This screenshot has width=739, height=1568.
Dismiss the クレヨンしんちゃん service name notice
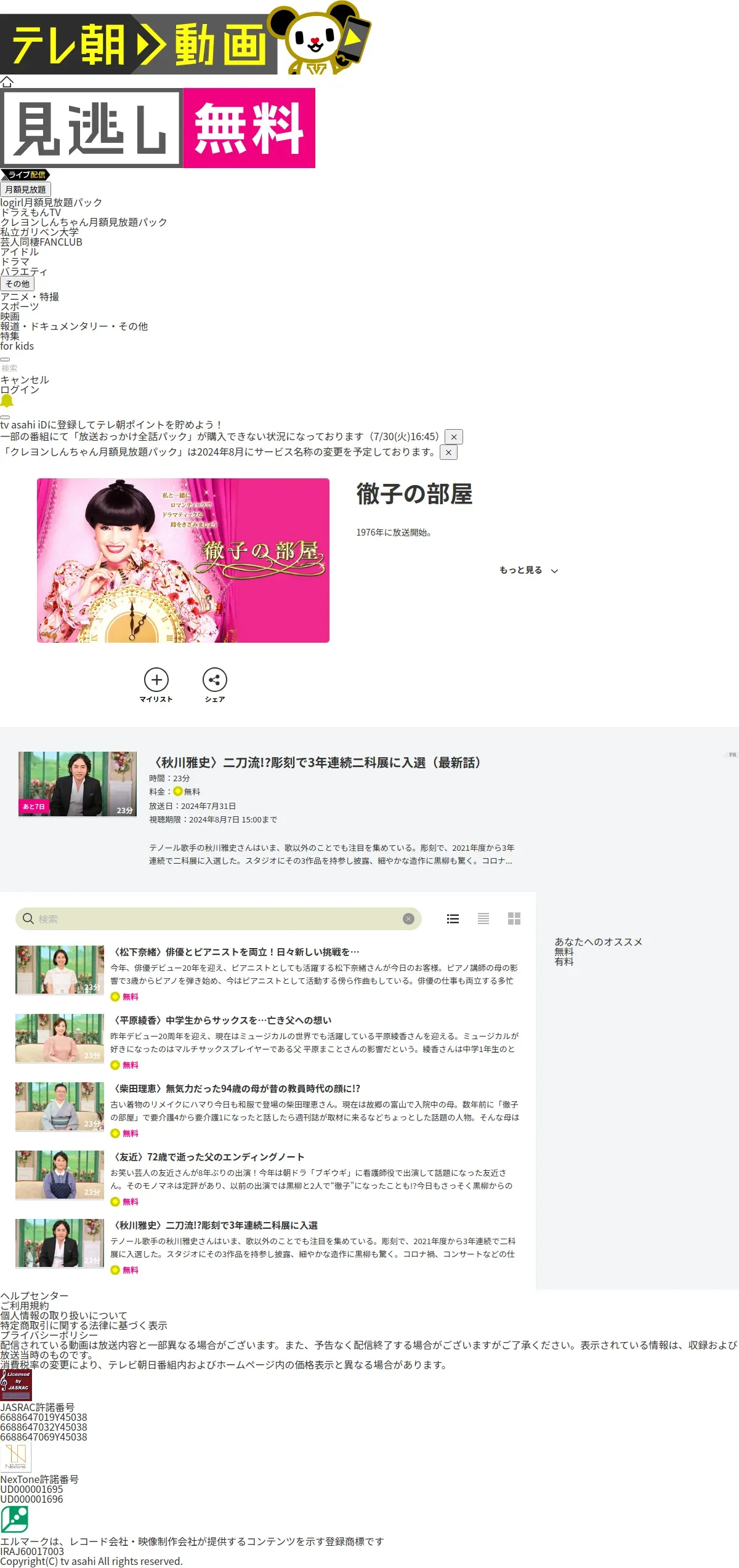pyautogui.click(x=448, y=452)
